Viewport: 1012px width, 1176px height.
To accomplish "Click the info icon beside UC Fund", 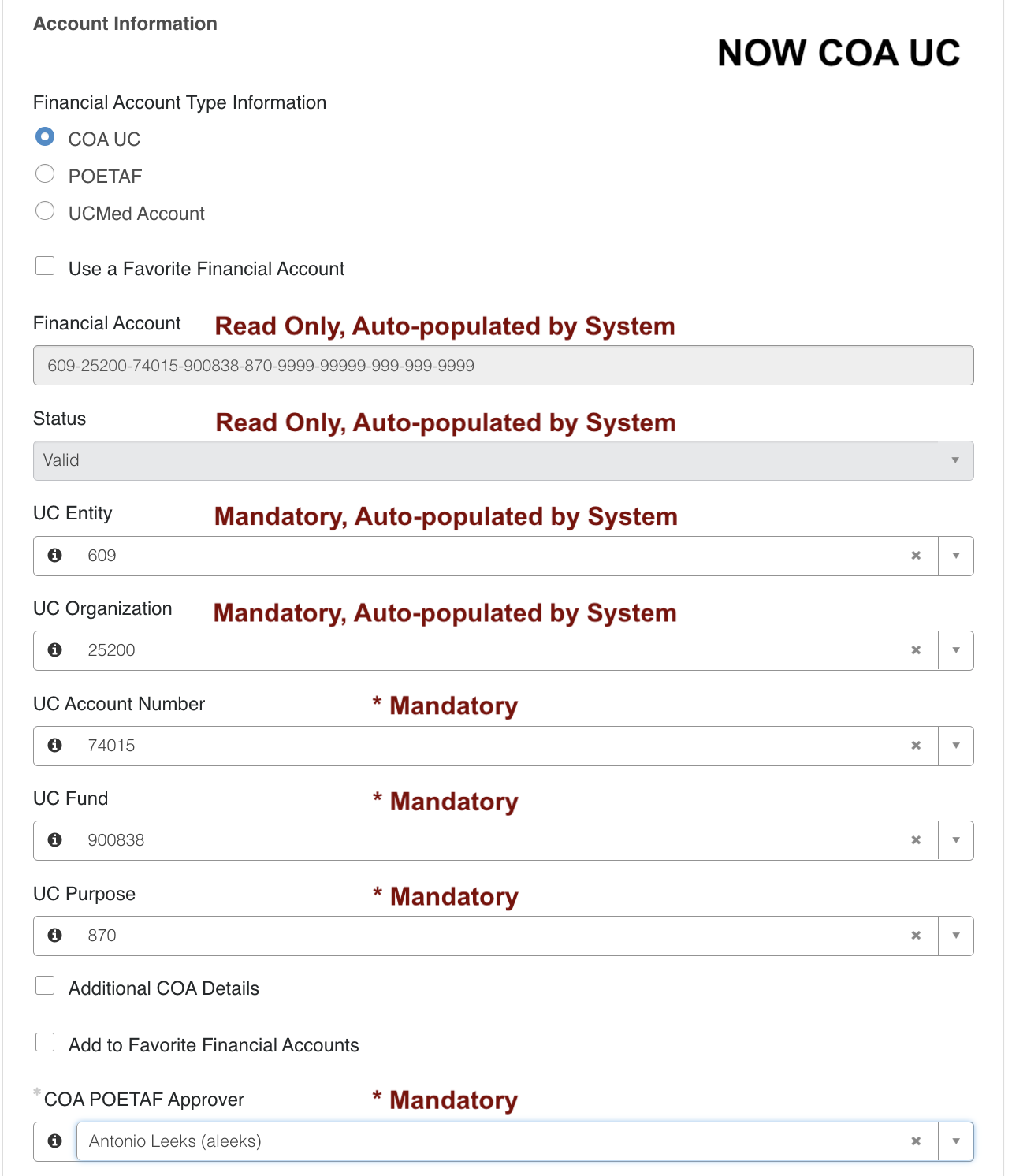I will pos(55,840).
